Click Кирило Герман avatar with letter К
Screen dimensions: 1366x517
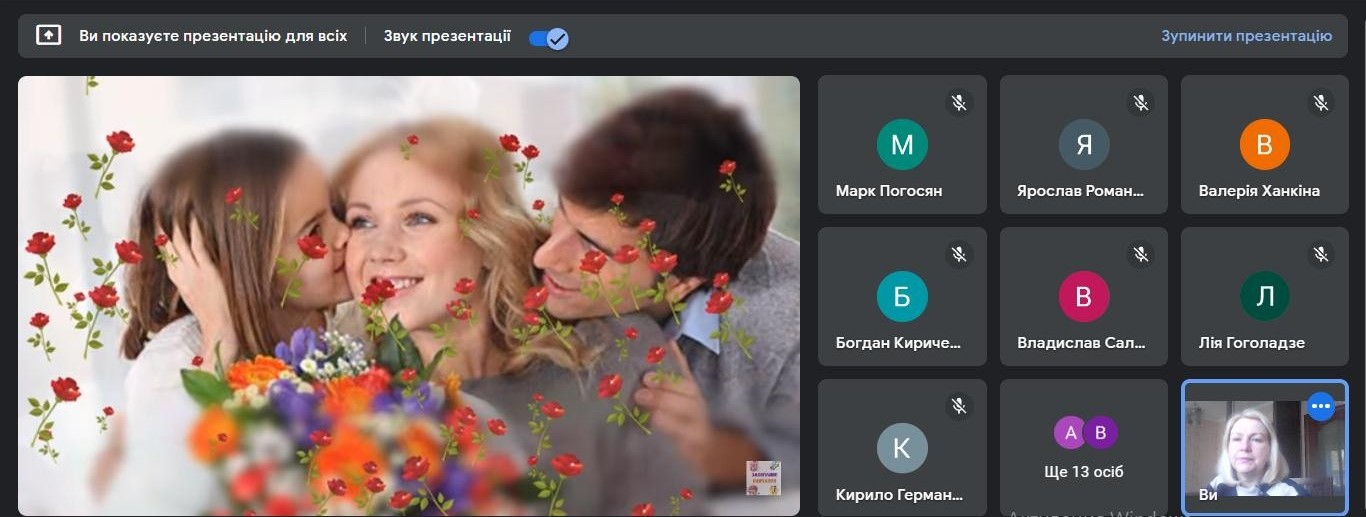click(x=902, y=448)
